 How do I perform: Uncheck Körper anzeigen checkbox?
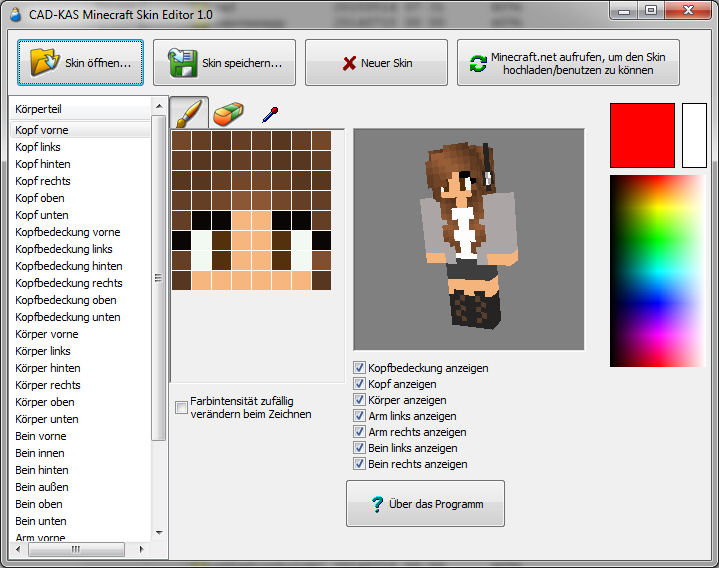[360, 400]
